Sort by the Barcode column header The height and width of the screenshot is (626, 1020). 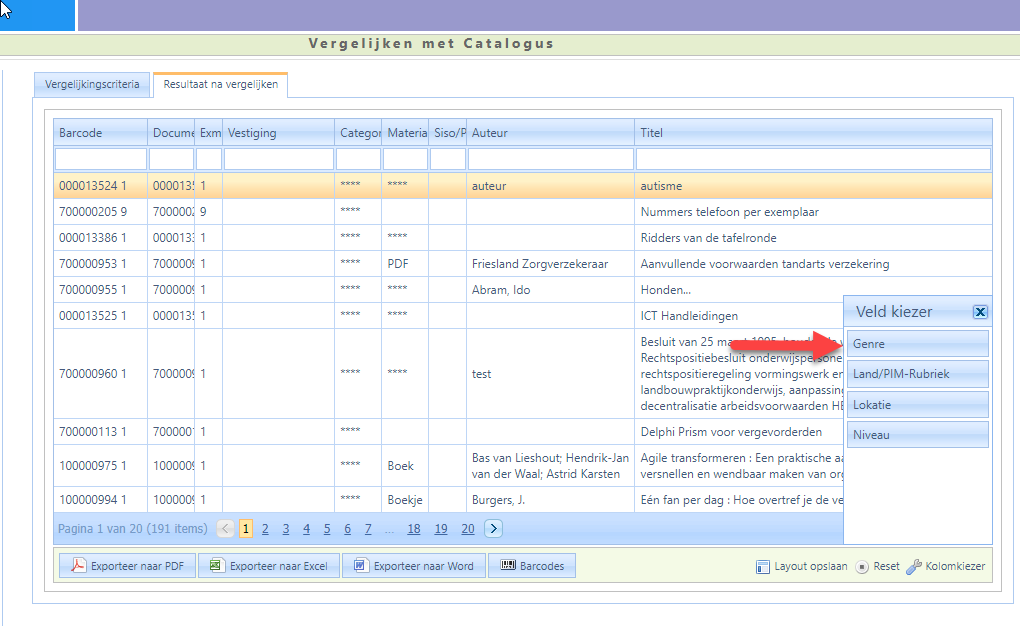(100, 133)
